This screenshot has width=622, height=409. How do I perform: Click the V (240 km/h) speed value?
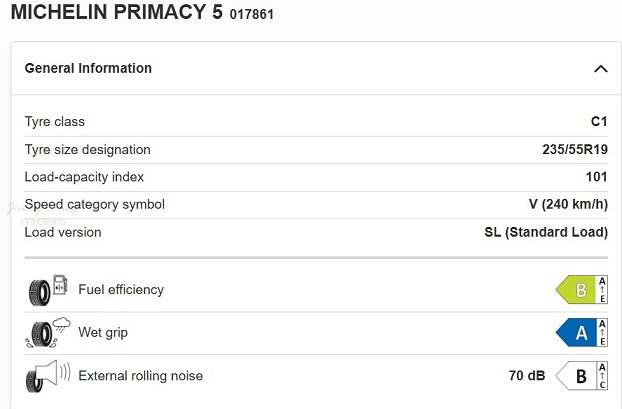(x=568, y=205)
